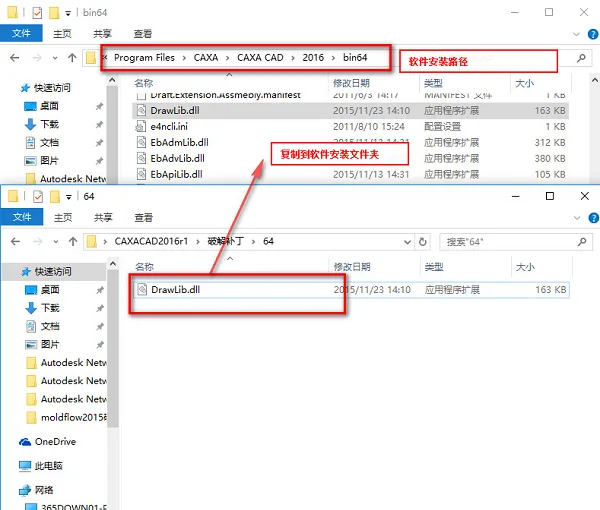Open 查看 tab in the bin64 window

(143, 34)
